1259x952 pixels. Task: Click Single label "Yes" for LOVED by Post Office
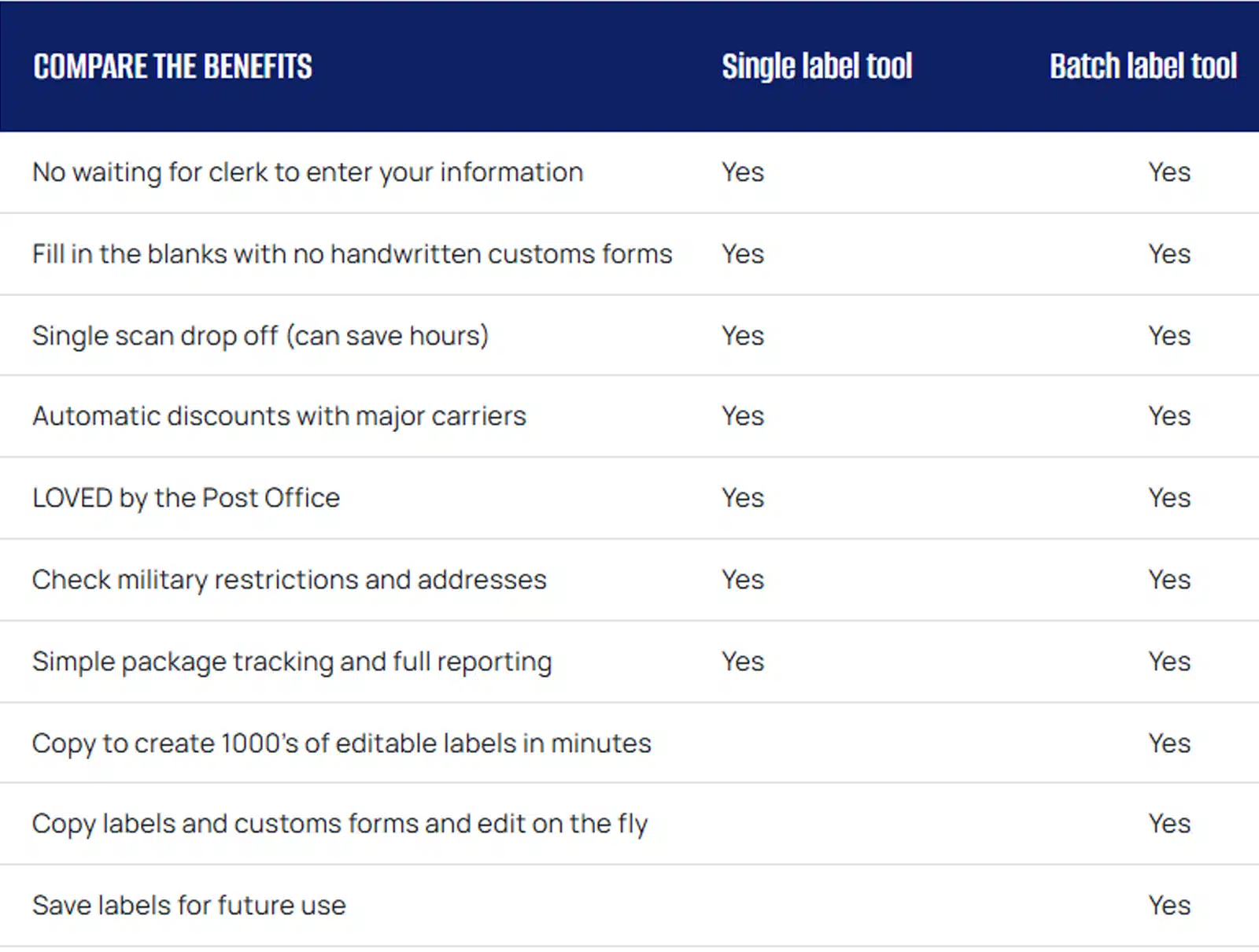point(743,498)
